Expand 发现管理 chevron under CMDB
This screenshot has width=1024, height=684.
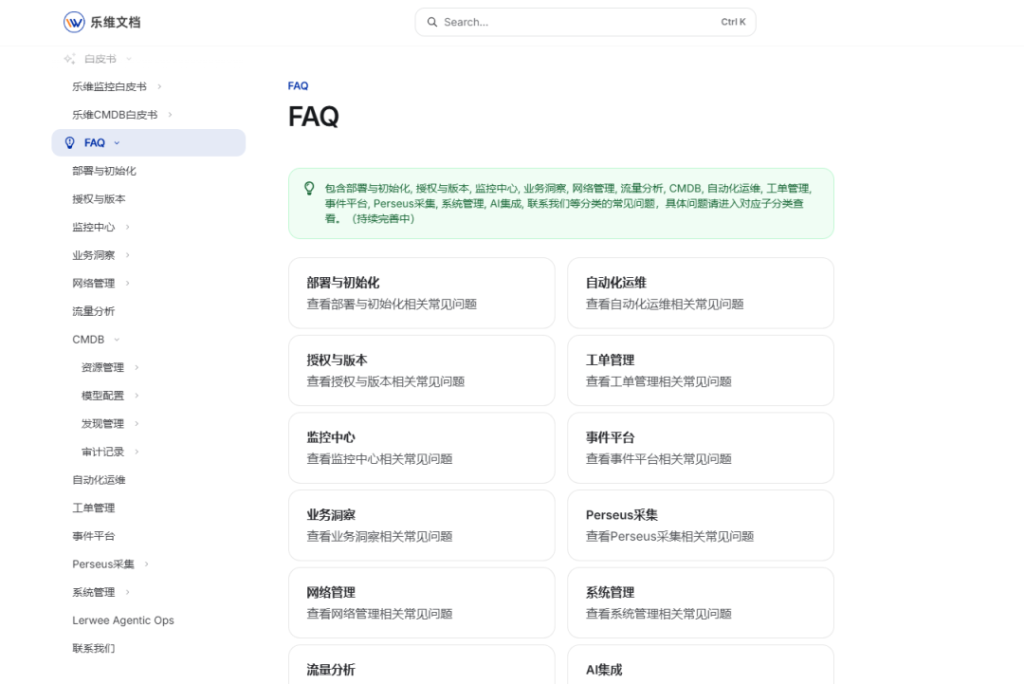point(136,423)
